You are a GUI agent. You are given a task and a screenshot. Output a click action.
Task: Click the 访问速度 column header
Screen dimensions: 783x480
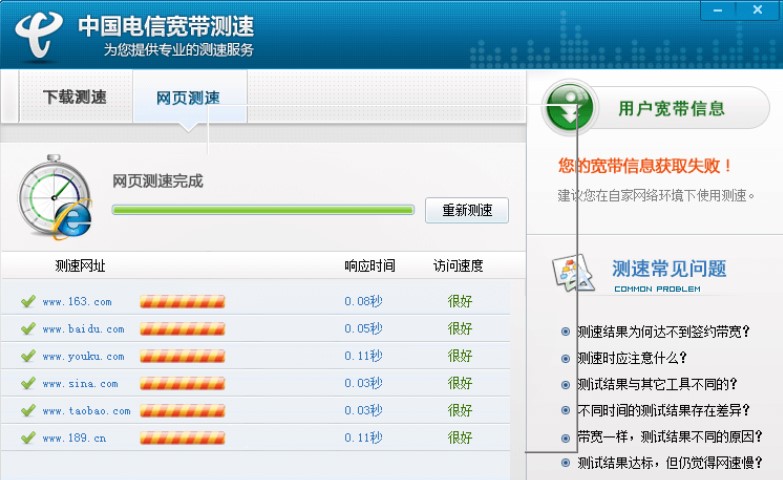[x=458, y=266]
